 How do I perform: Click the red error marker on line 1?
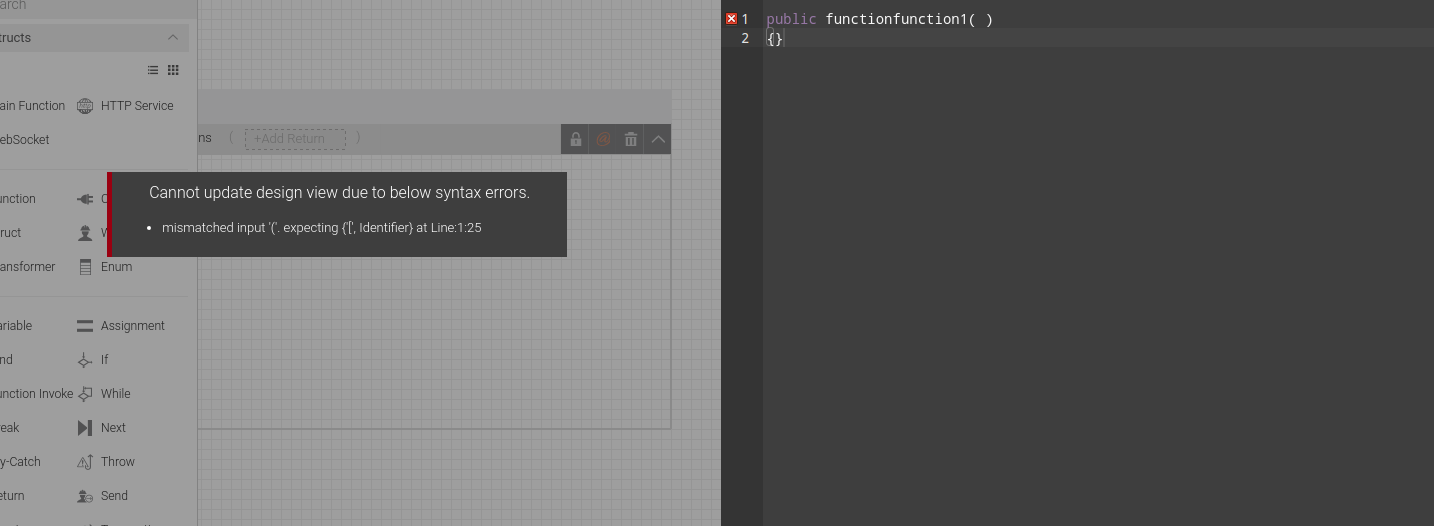731,19
